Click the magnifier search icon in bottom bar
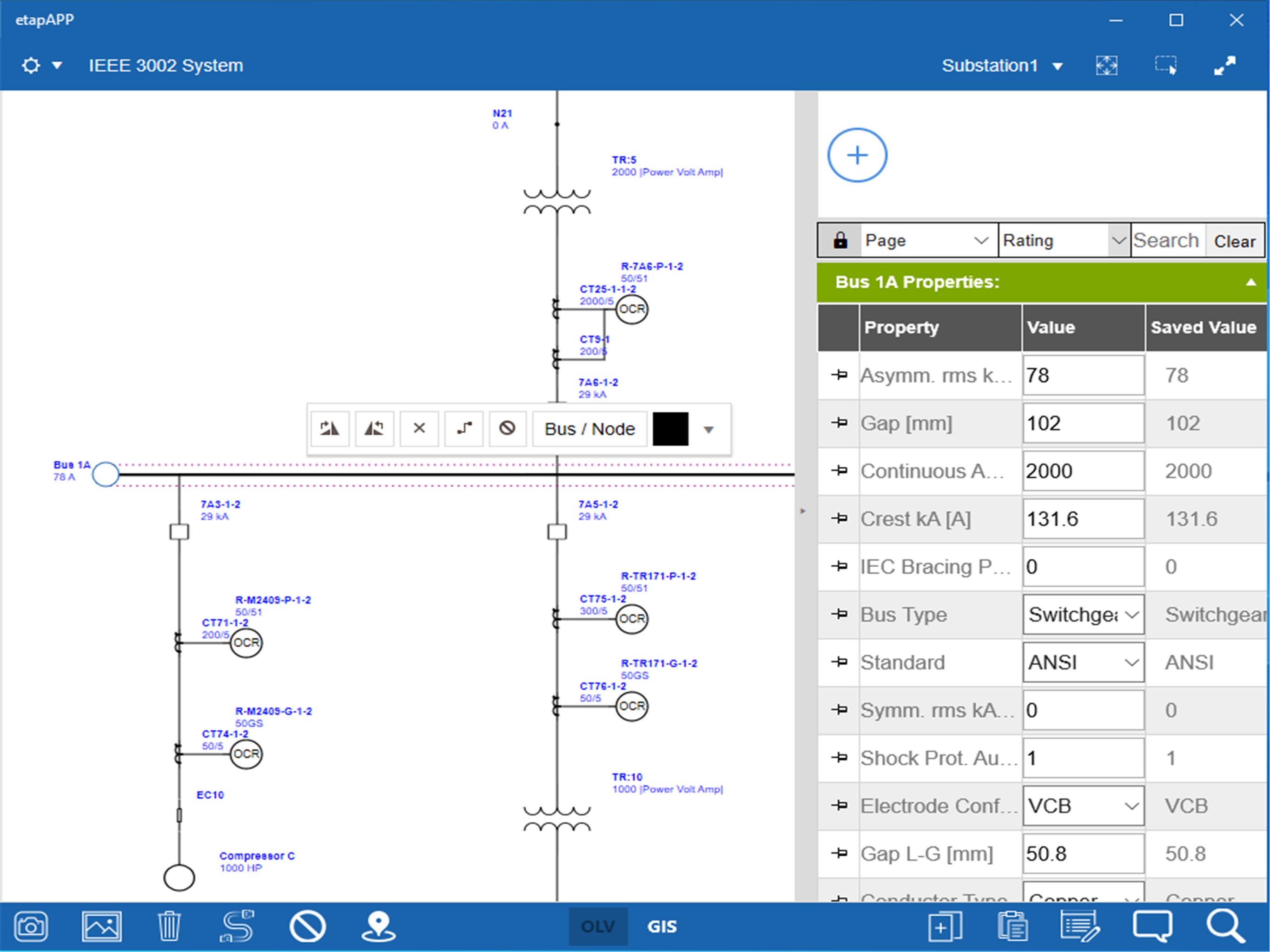The image size is (1270, 952). pyautogui.click(x=1225, y=926)
